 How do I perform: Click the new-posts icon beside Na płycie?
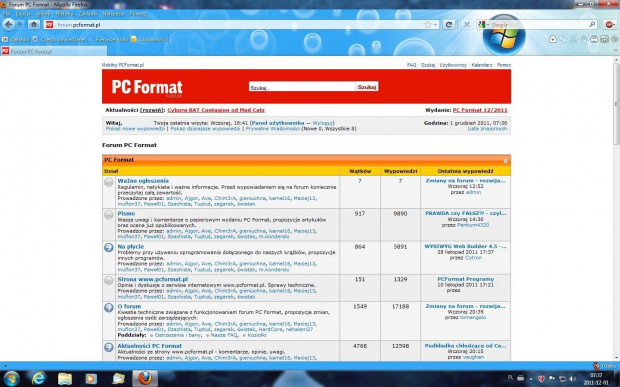point(109,247)
